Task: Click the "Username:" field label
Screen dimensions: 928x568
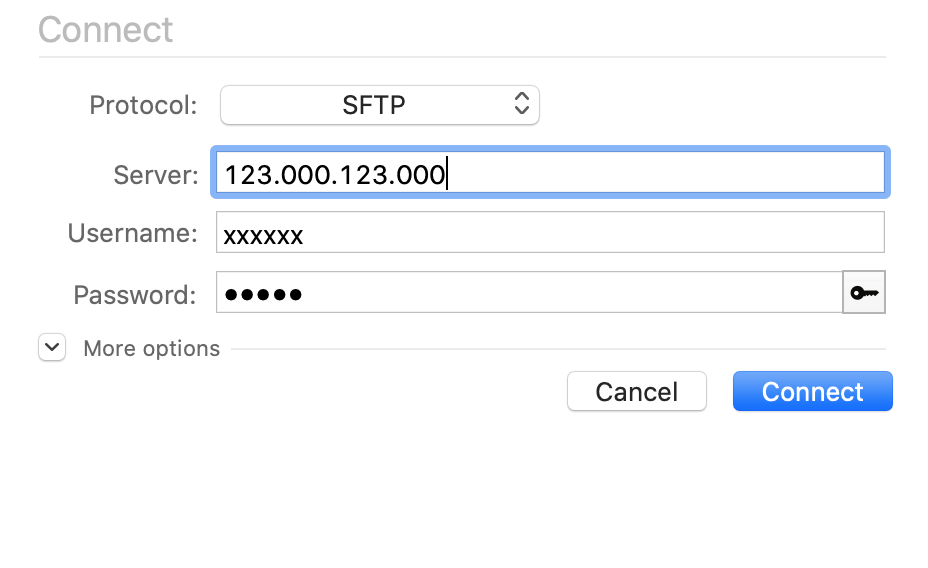Action: 133,234
